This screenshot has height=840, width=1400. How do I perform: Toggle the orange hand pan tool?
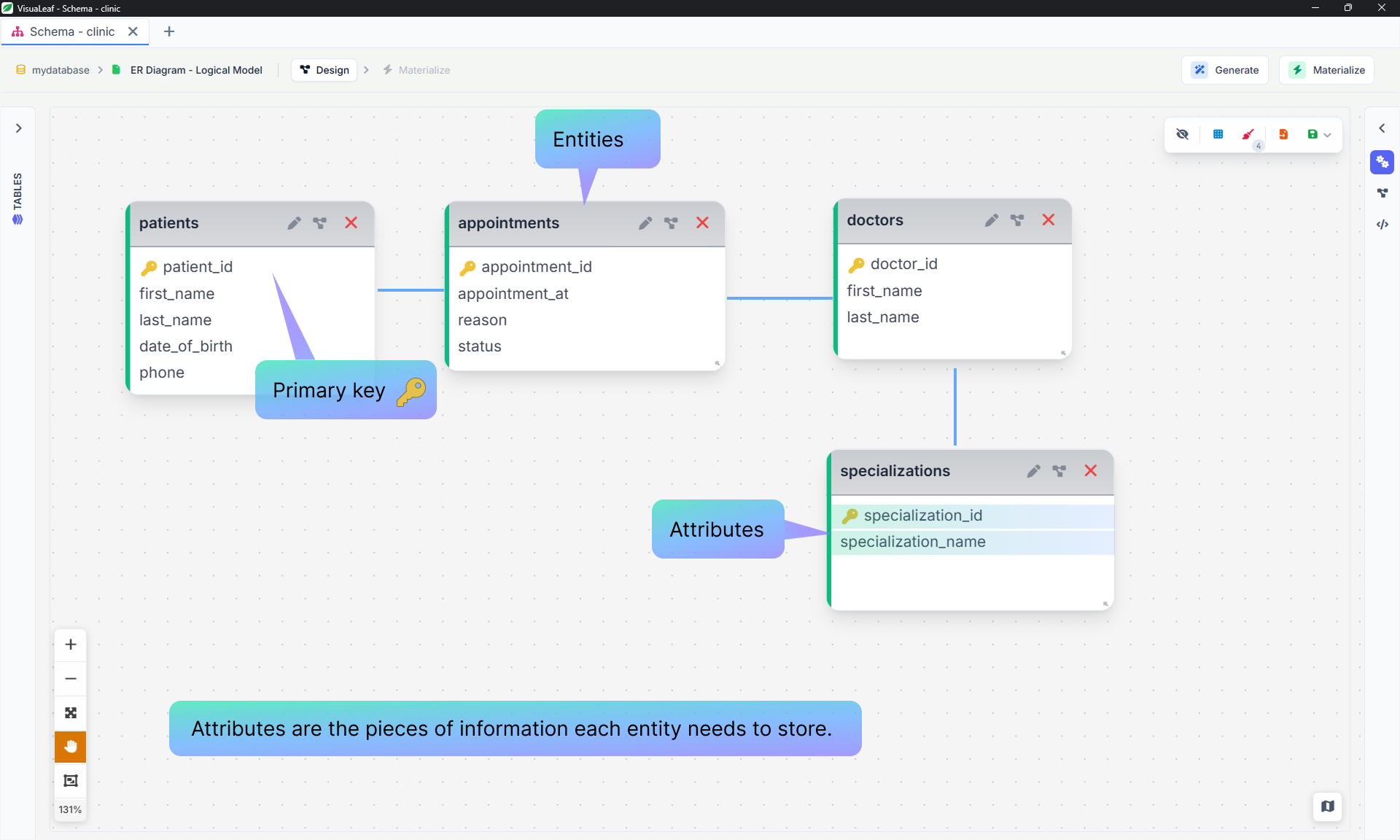pos(71,747)
